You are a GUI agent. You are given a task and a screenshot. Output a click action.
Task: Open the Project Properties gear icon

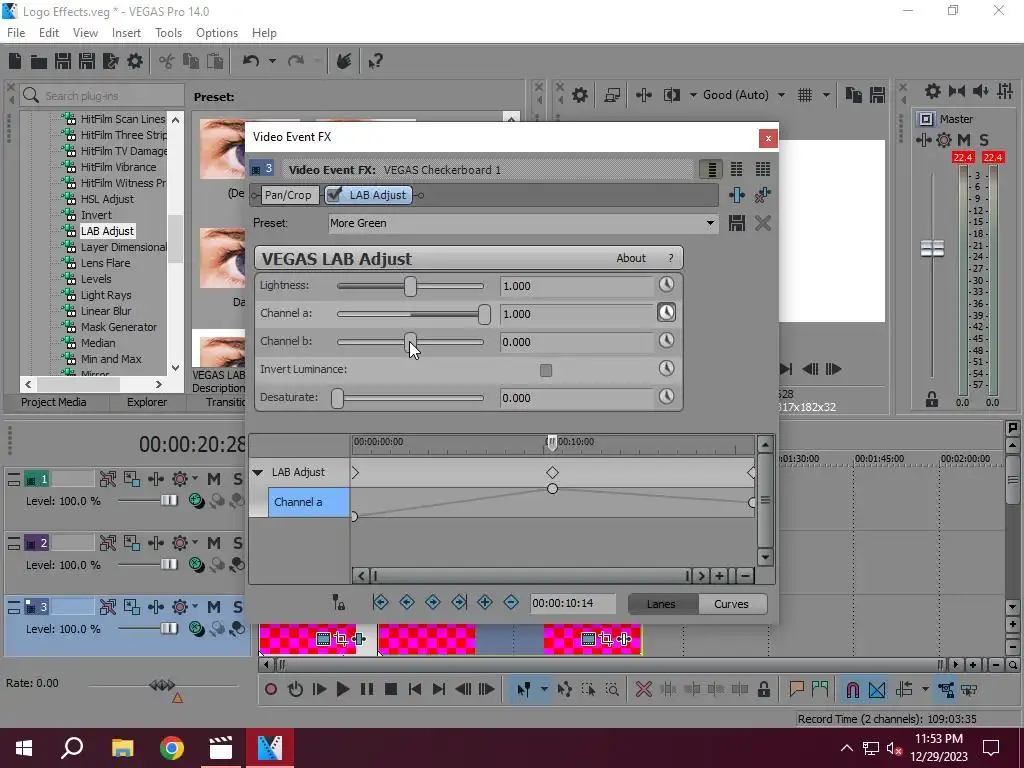coord(135,61)
